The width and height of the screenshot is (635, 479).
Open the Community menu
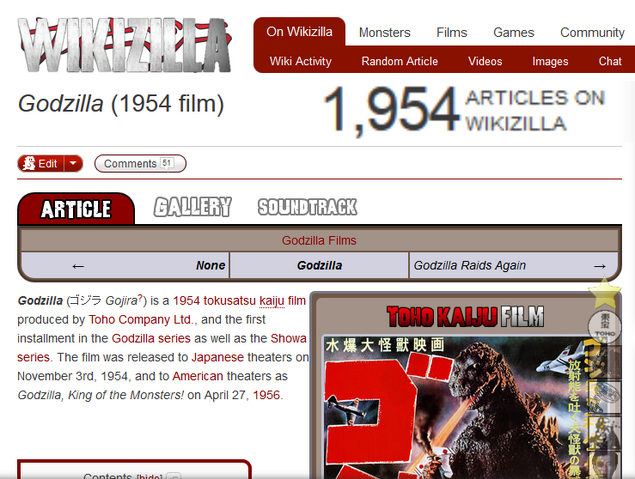pyautogui.click(x=592, y=32)
